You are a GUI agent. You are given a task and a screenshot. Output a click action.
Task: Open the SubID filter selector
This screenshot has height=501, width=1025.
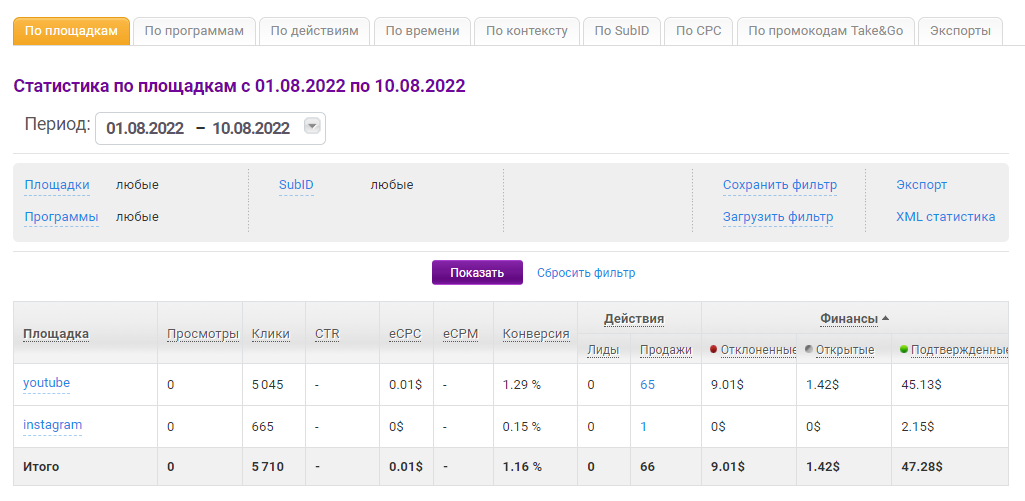pyautogui.click(x=296, y=185)
